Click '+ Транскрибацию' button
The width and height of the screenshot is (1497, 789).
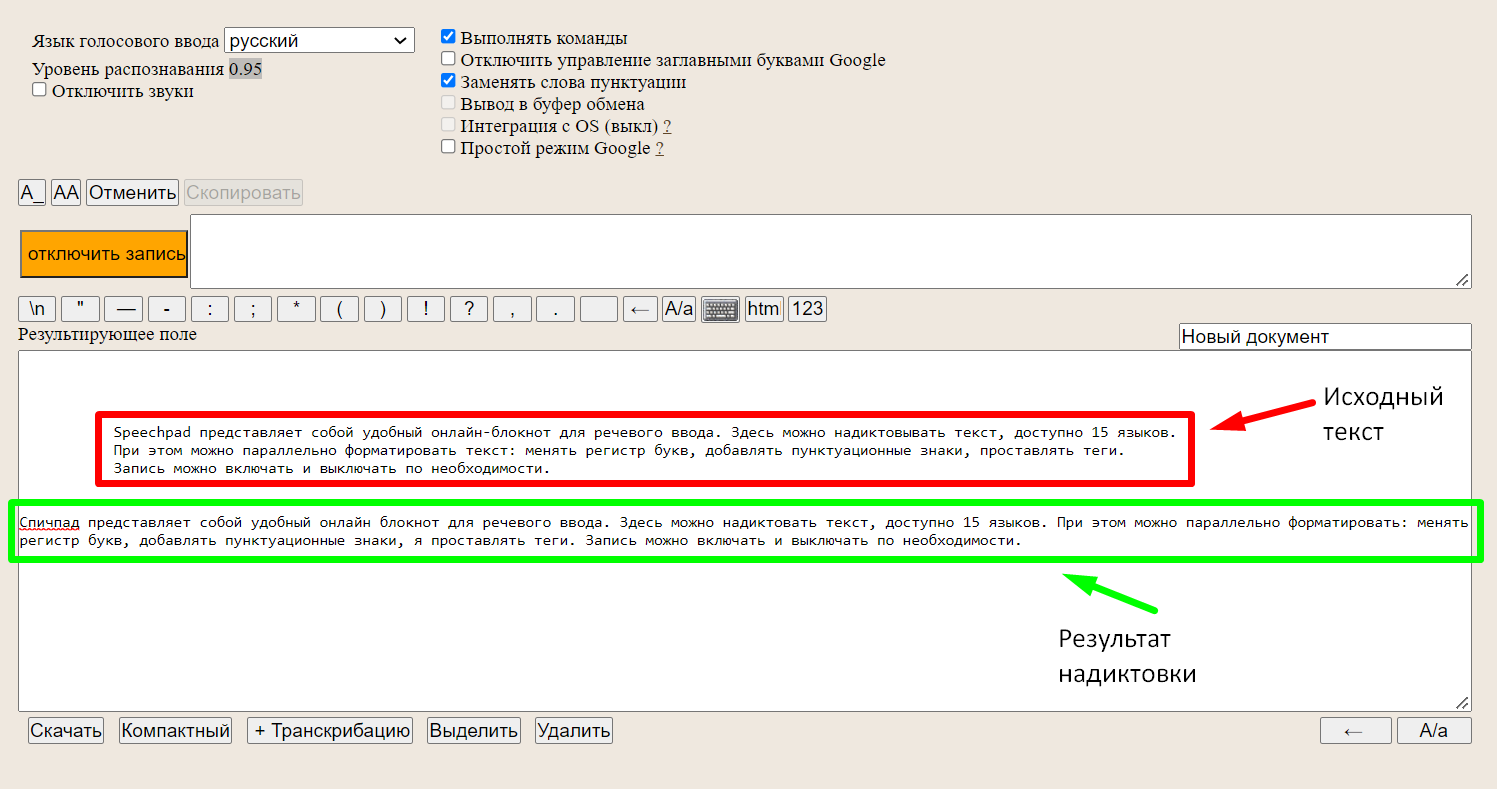click(x=330, y=730)
